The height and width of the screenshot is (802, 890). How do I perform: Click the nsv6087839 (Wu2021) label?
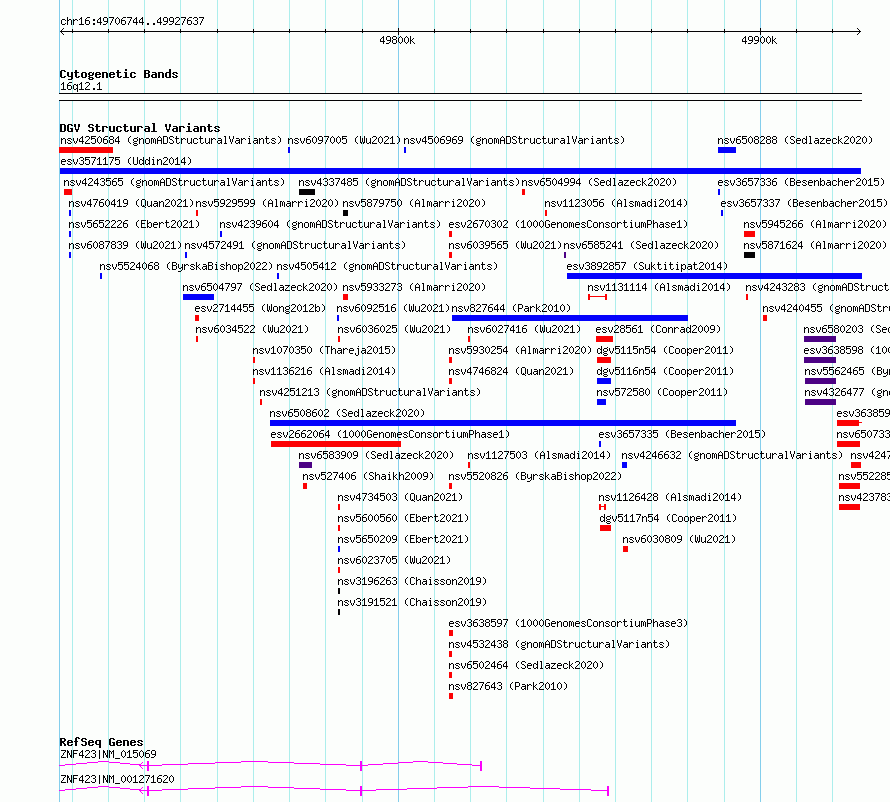pyautogui.click(x=125, y=245)
